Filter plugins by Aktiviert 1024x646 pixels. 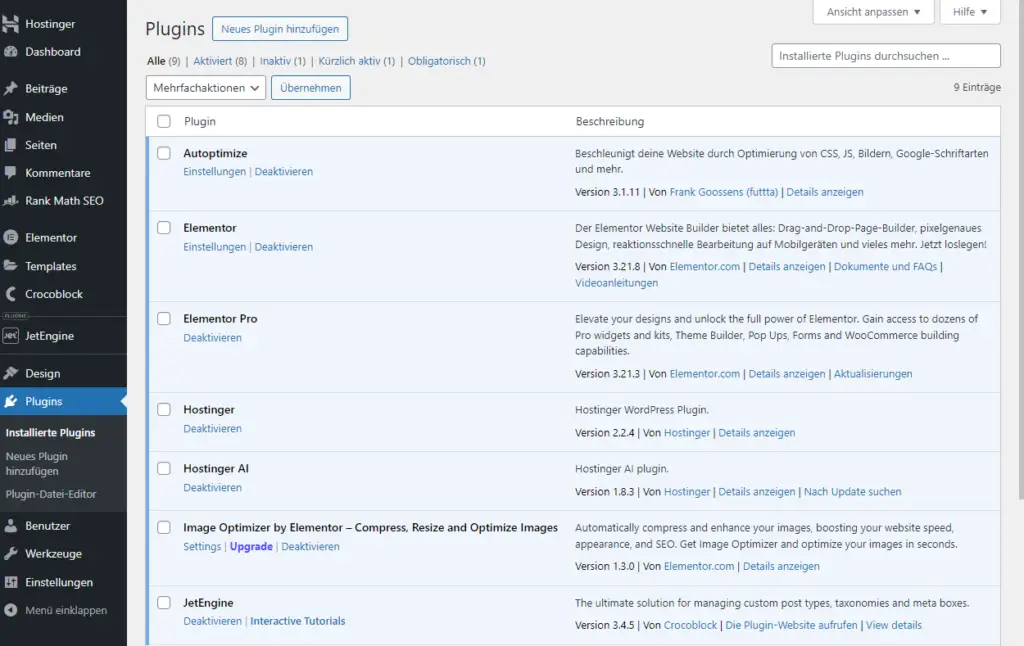220,61
